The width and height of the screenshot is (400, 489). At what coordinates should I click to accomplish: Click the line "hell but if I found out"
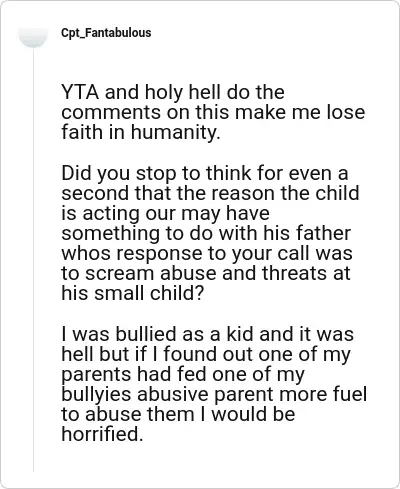click(x=206, y=354)
